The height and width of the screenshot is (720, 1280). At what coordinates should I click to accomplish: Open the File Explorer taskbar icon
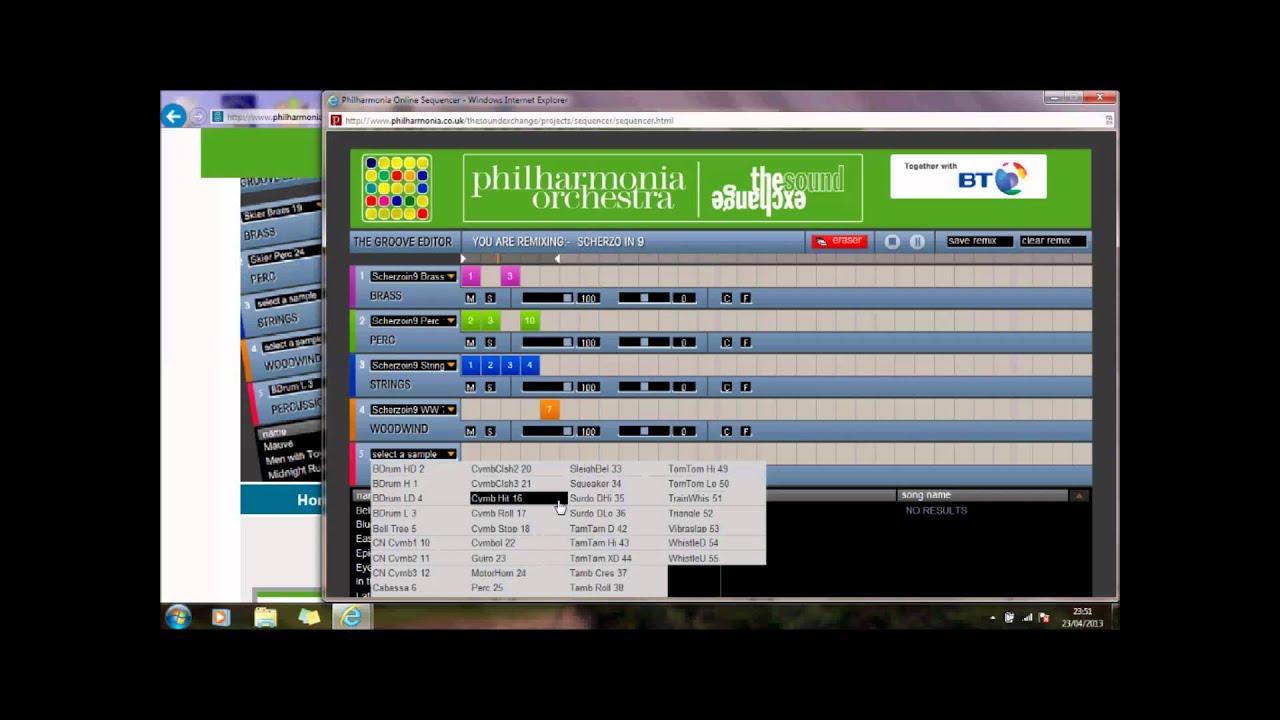265,618
